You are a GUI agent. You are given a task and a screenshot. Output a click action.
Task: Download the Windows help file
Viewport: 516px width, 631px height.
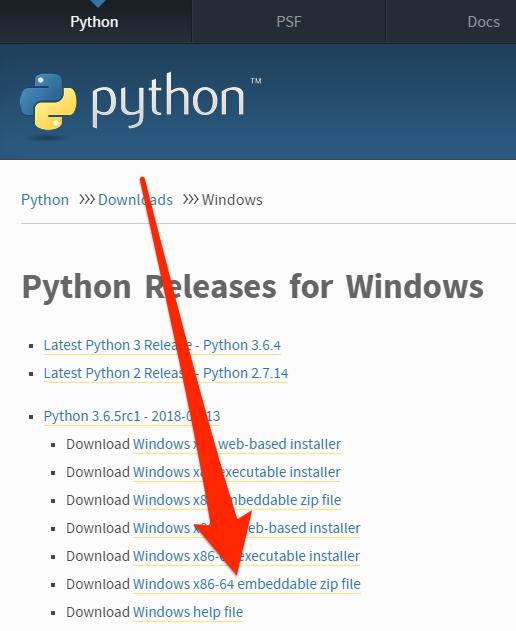(x=188, y=612)
